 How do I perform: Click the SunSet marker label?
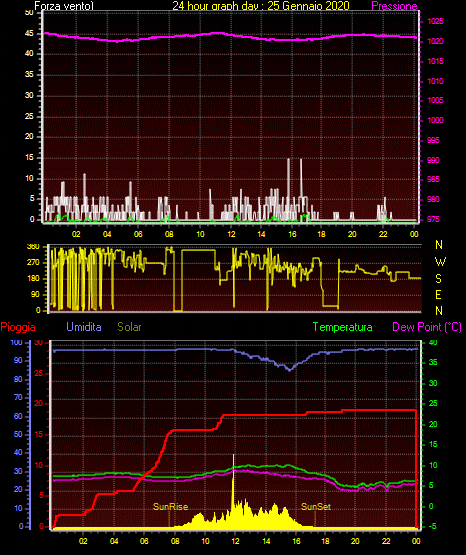pos(316,507)
